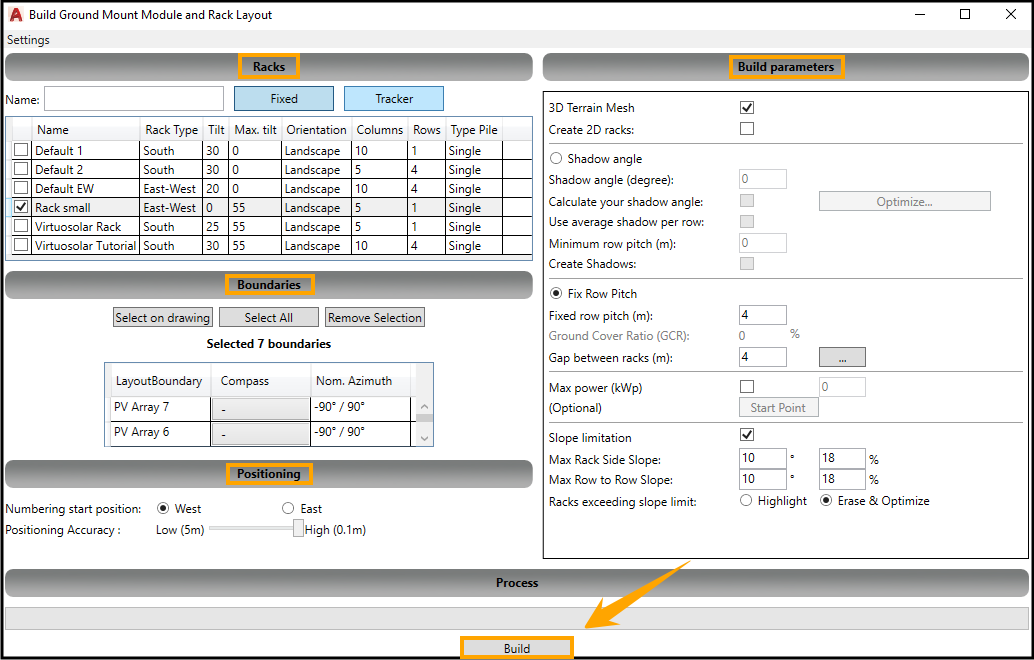1034x660 pixels.
Task: Click the Shadow angle degree field
Action: pos(763,179)
